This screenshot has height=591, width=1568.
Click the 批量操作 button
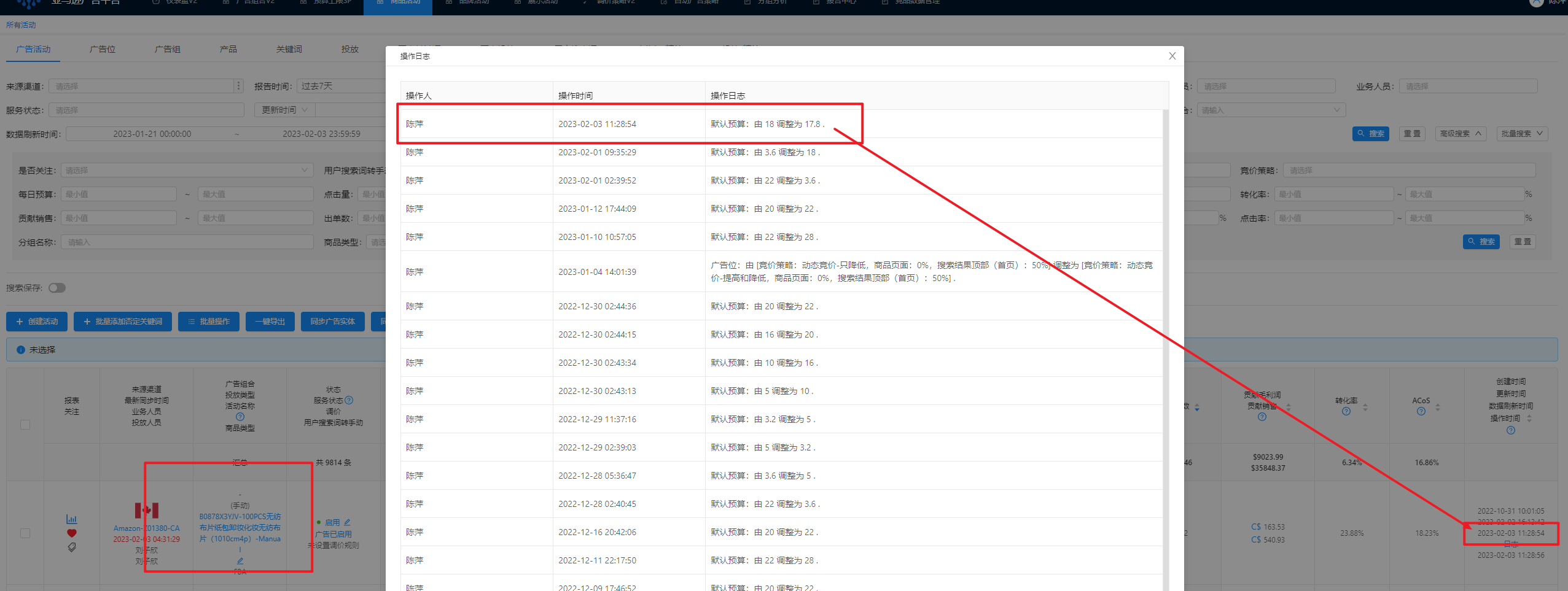209,322
